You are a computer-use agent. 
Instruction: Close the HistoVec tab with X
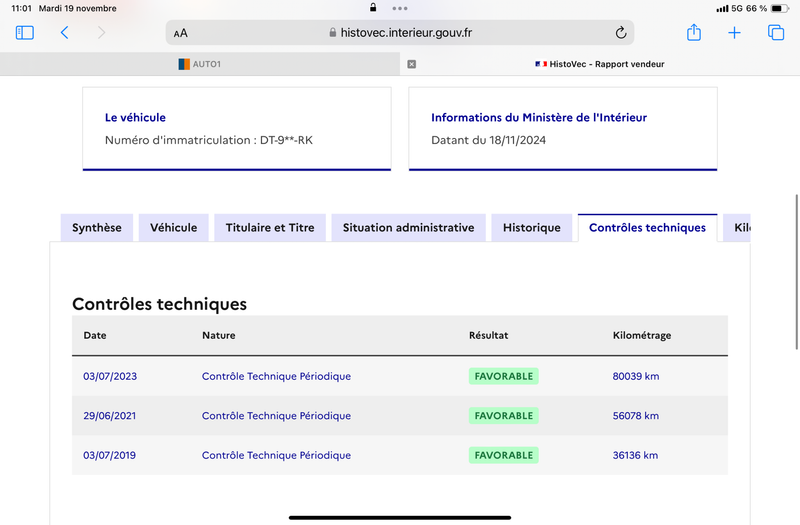[x=412, y=64]
